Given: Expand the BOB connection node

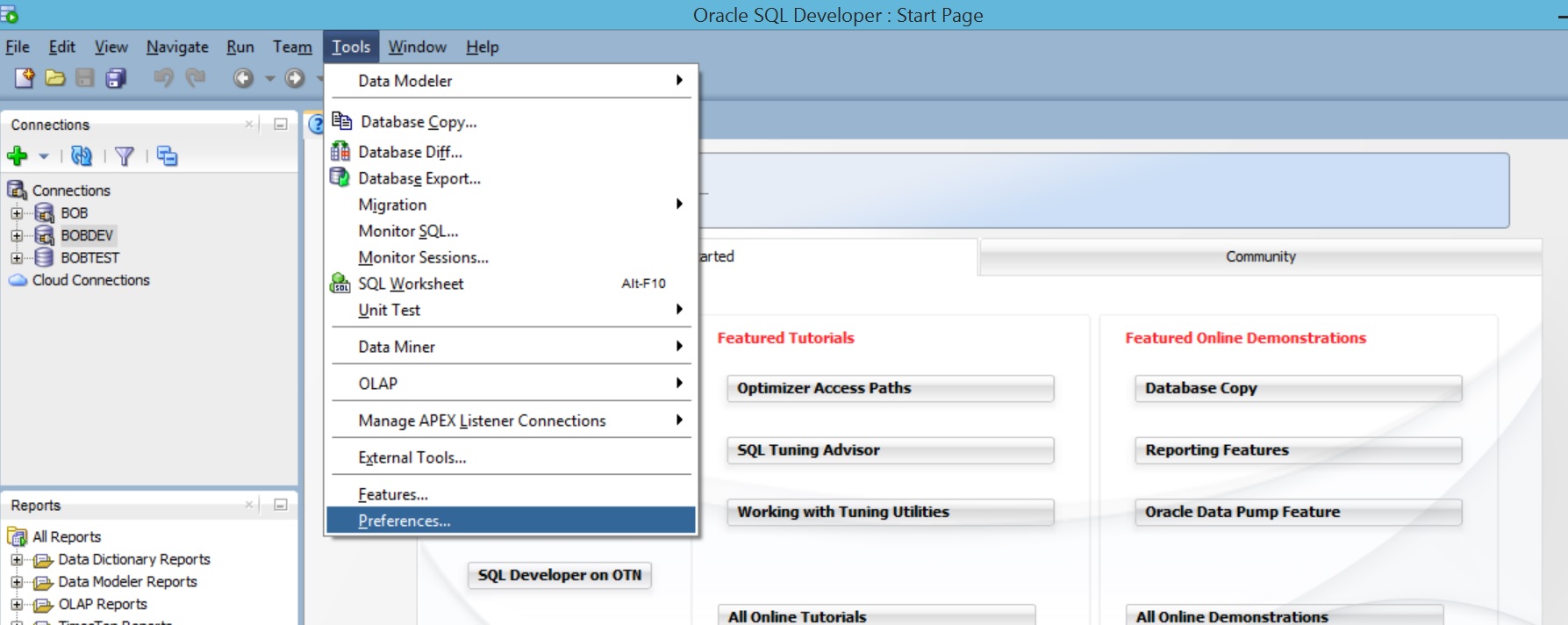Looking at the screenshot, I should tap(17, 212).
